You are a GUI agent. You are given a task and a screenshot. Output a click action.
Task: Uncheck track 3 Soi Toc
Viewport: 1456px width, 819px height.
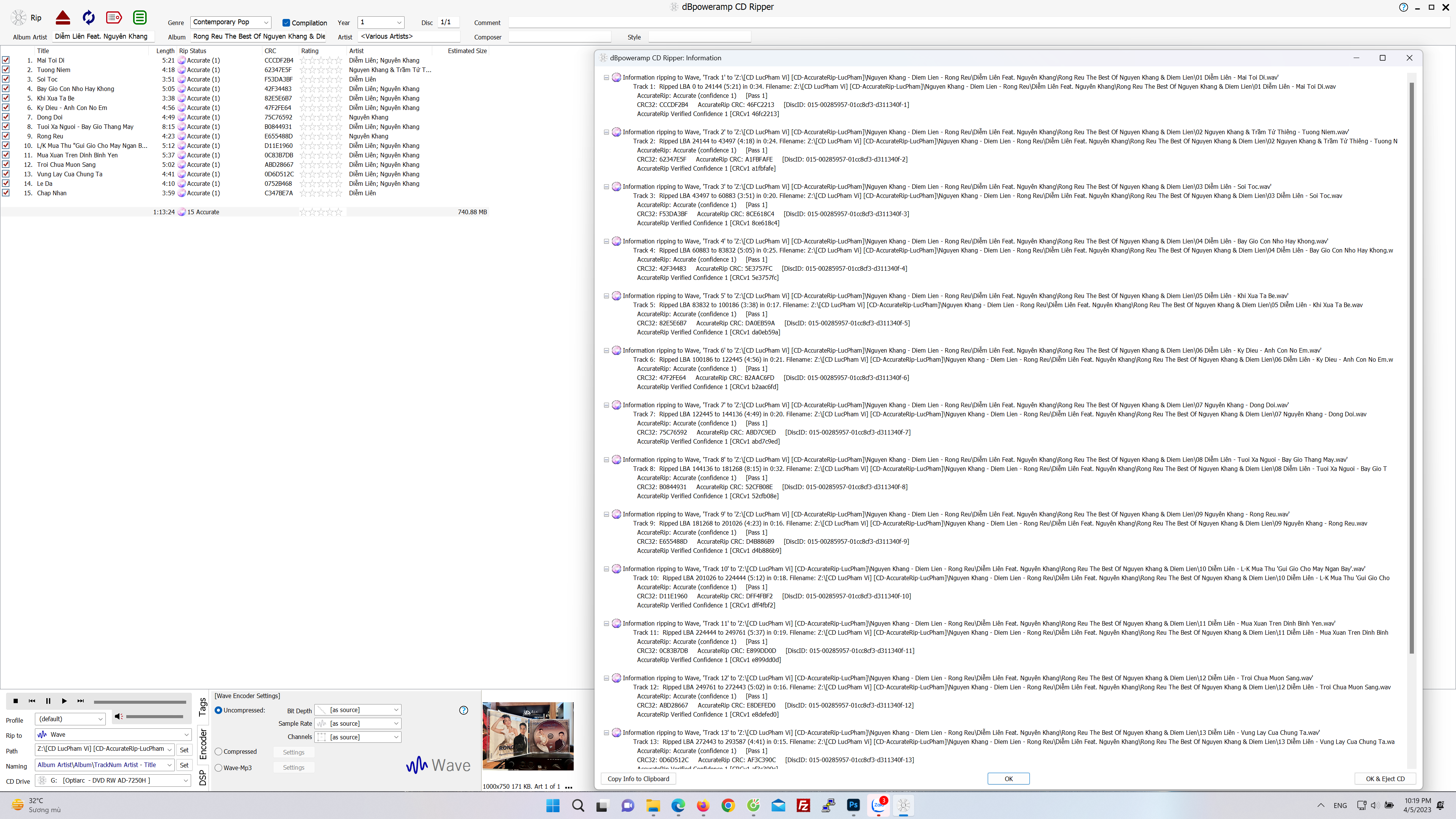coord(6,79)
